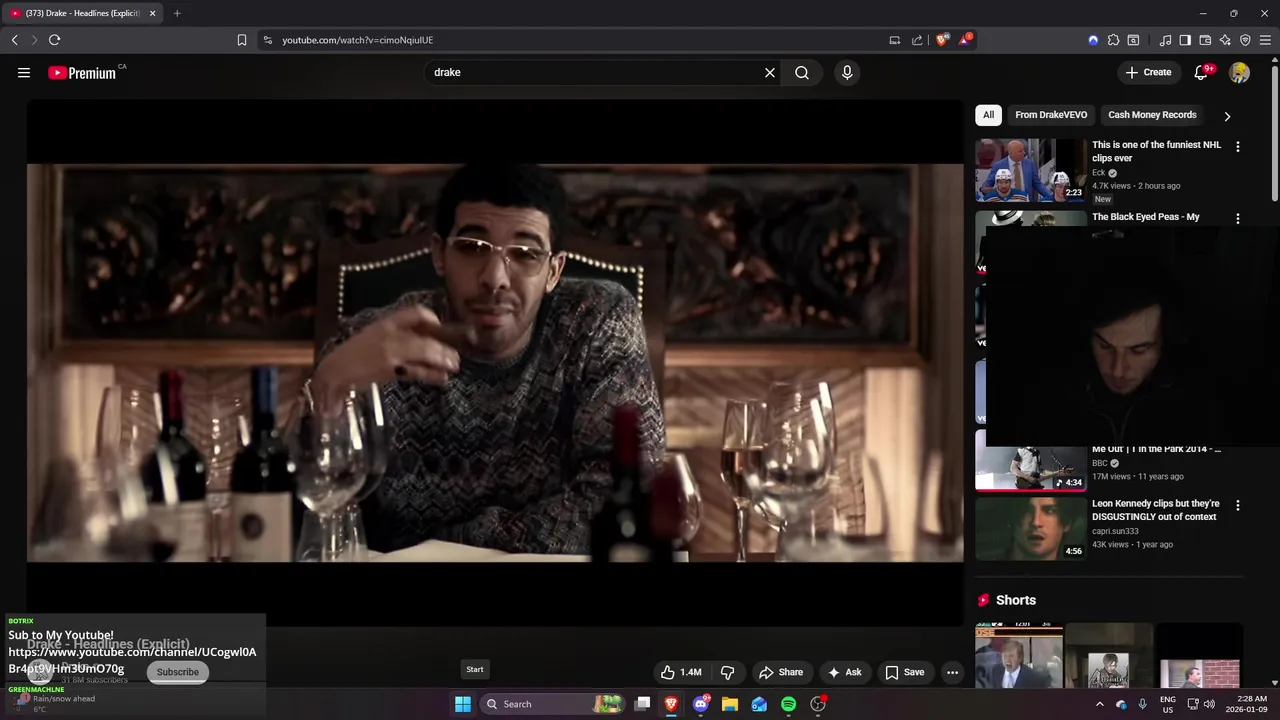This screenshot has height=720, width=1280.
Task: Filter suggestions by Cash Money Records
Action: (x=1152, y=115)
